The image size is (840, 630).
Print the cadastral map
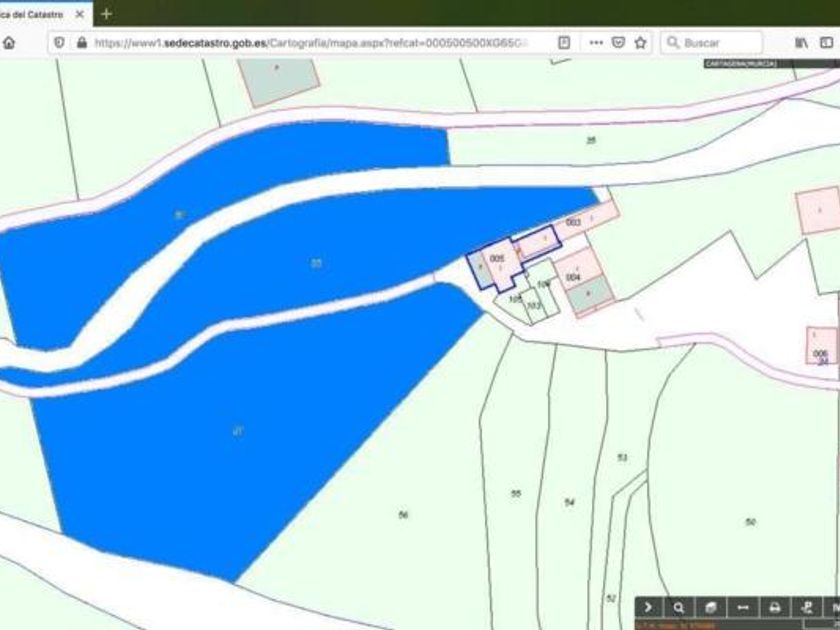coord(775,608)
